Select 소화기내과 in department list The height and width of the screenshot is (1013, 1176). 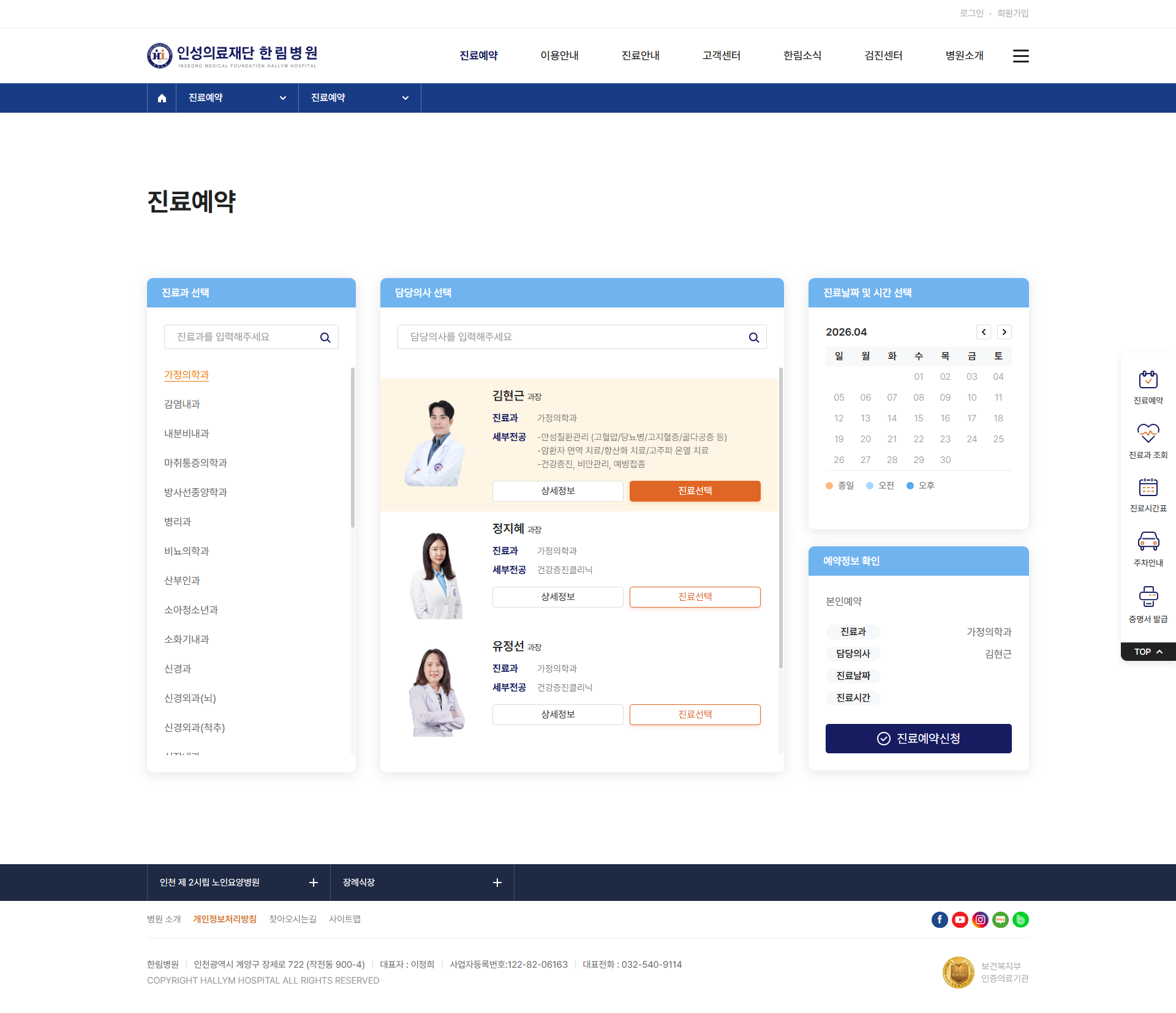click(187, 639)
